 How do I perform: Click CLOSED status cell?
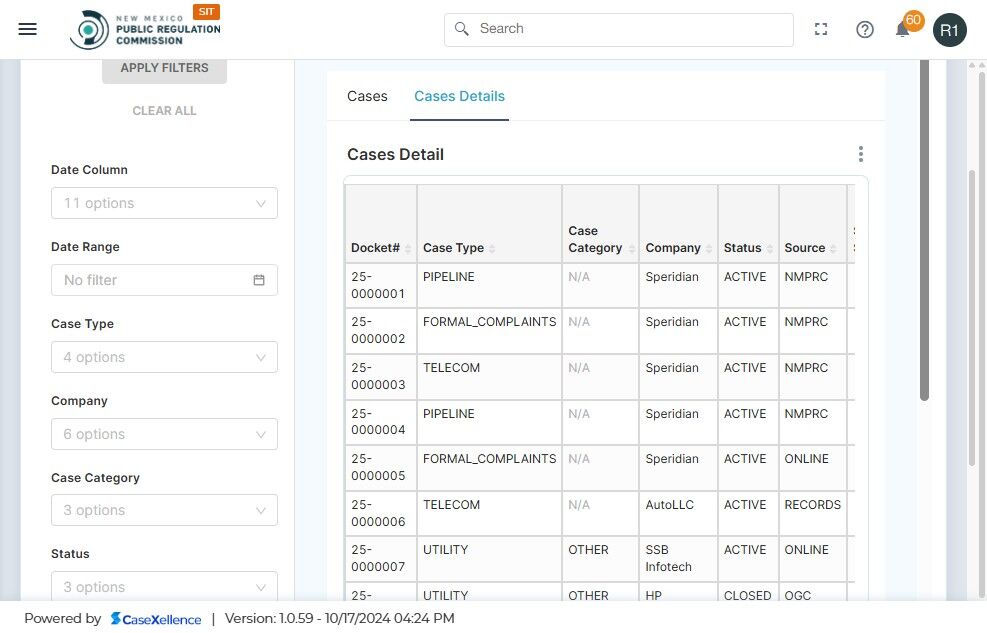[747, 595]
